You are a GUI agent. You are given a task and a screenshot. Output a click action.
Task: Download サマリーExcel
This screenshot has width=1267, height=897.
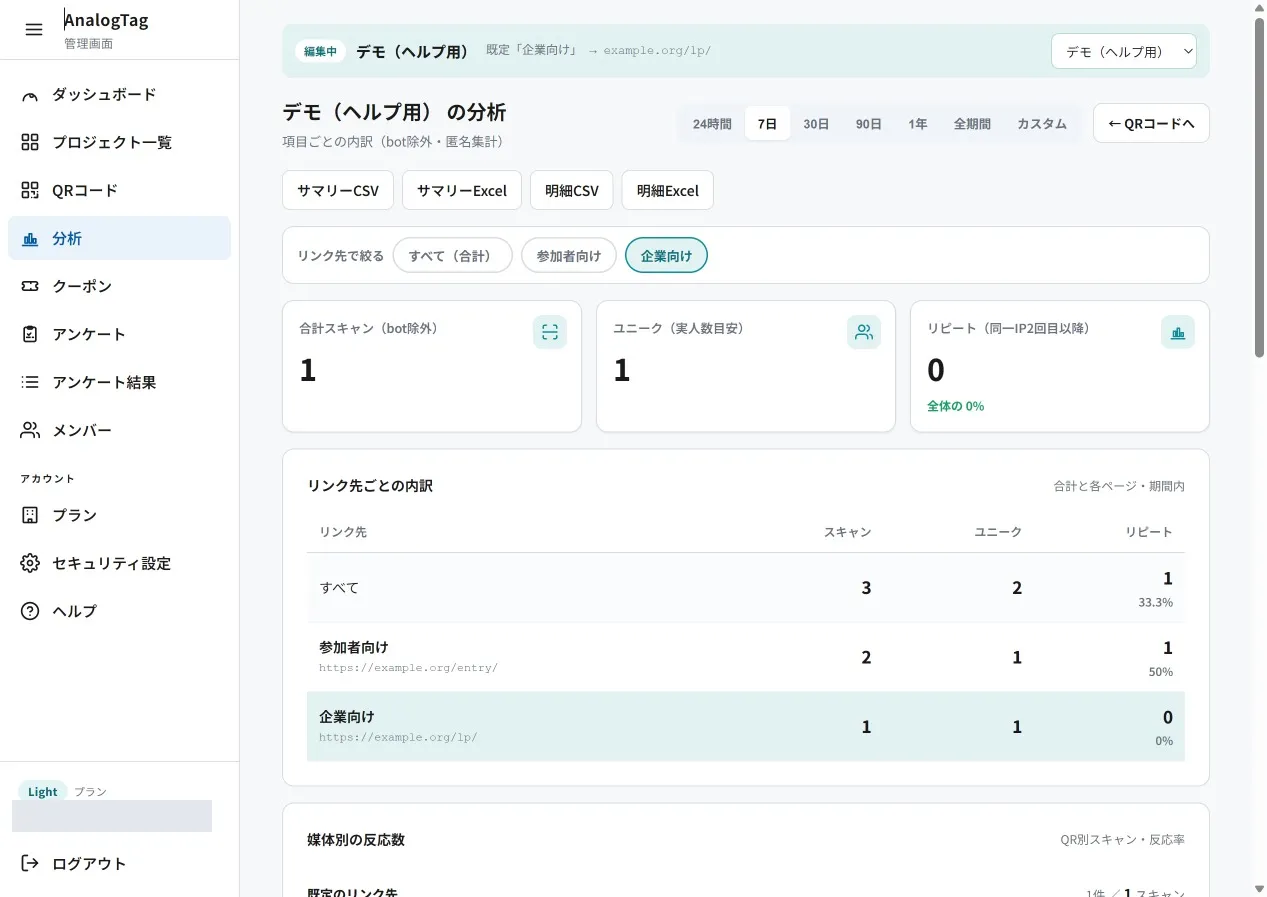462,190
